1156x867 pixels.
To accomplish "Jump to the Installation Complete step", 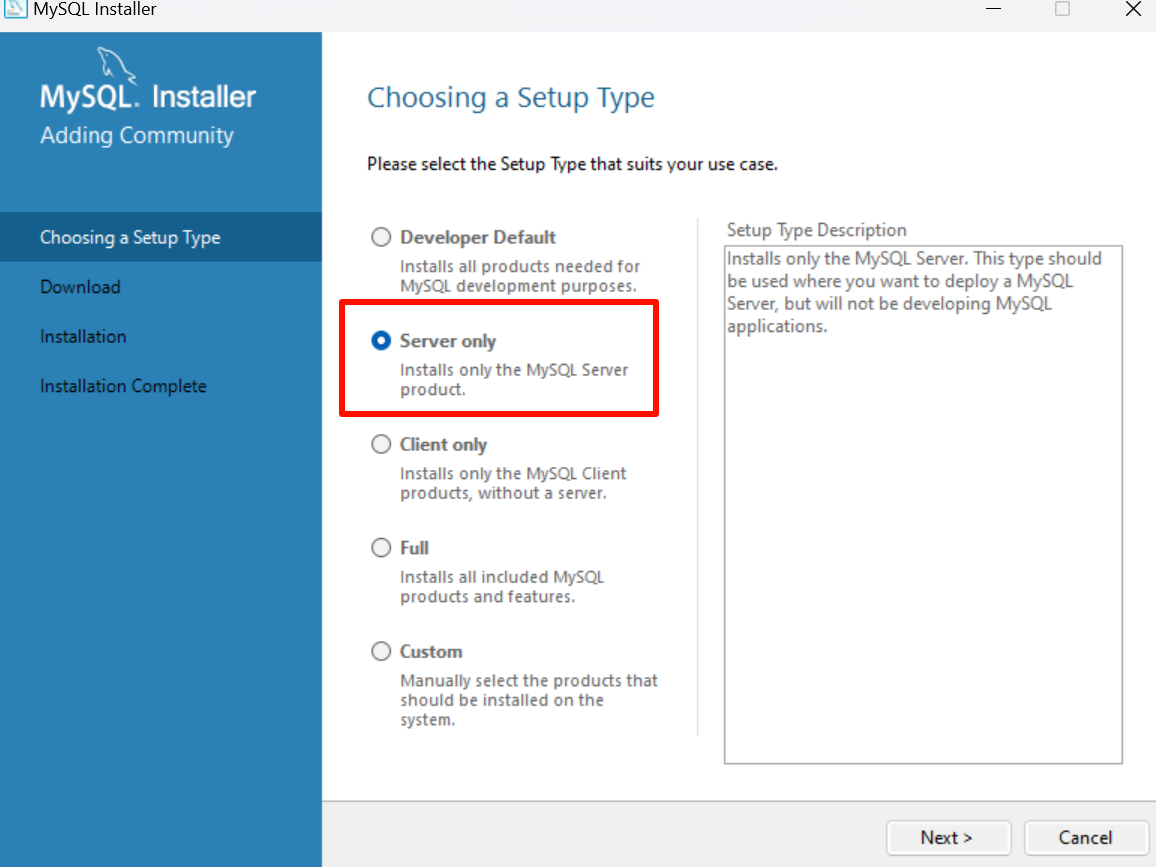I will [x=123, y=387].
